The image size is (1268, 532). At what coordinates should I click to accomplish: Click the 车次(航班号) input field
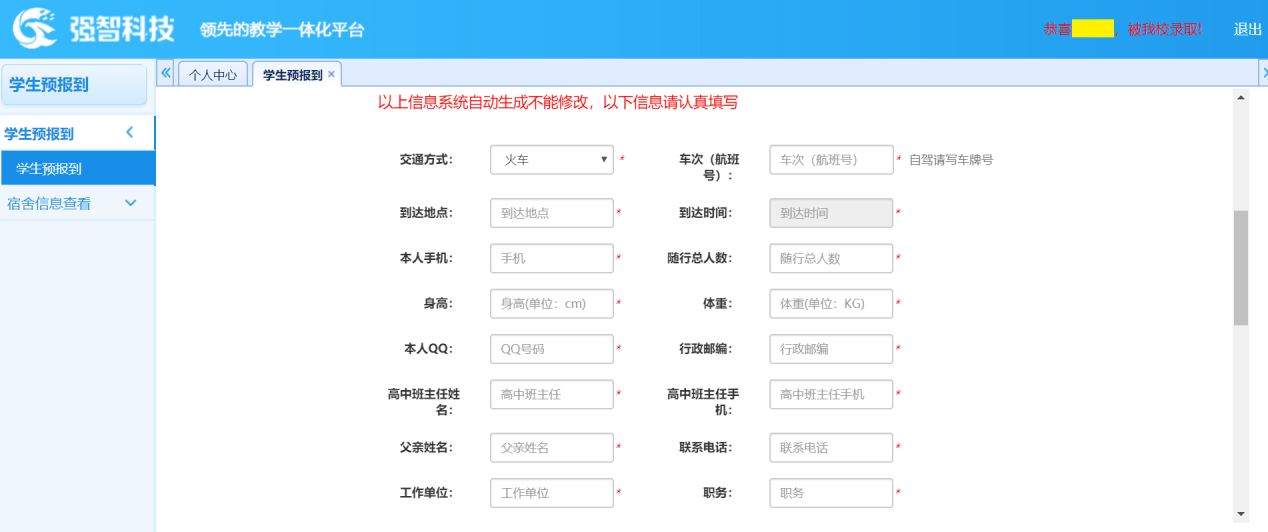(x=830, y=160)
